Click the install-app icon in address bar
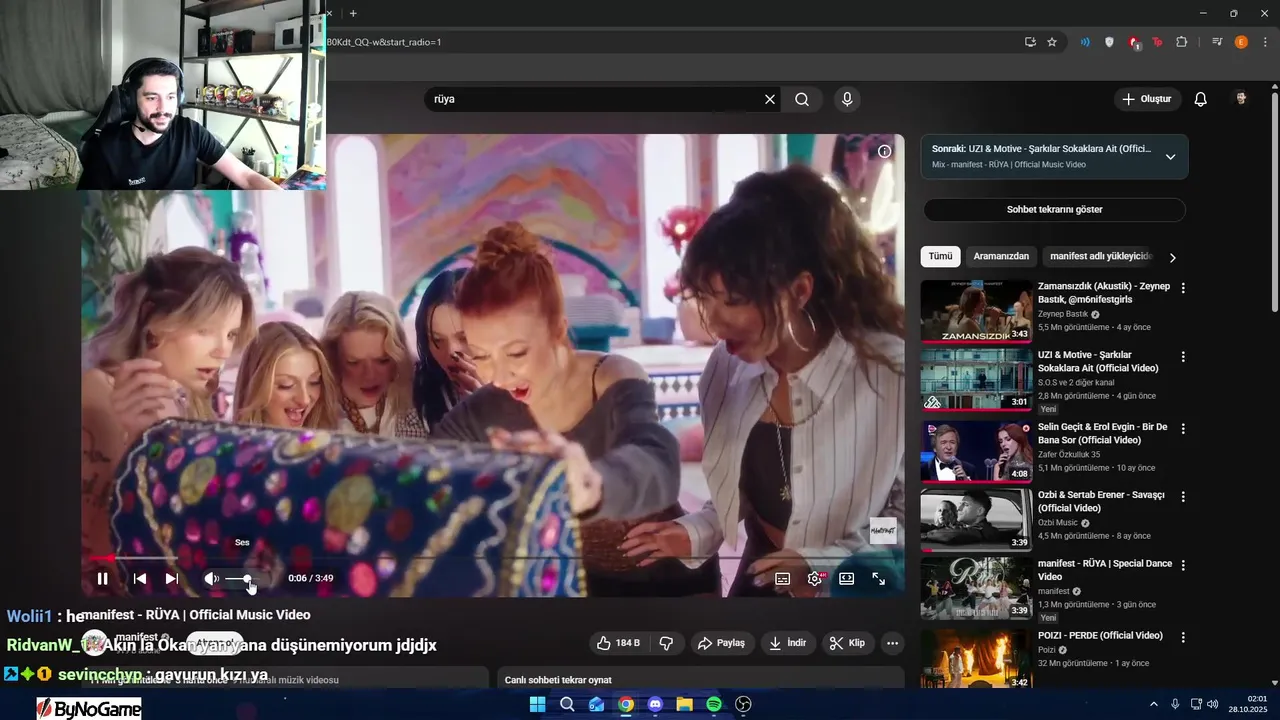 coord(1030,42)
